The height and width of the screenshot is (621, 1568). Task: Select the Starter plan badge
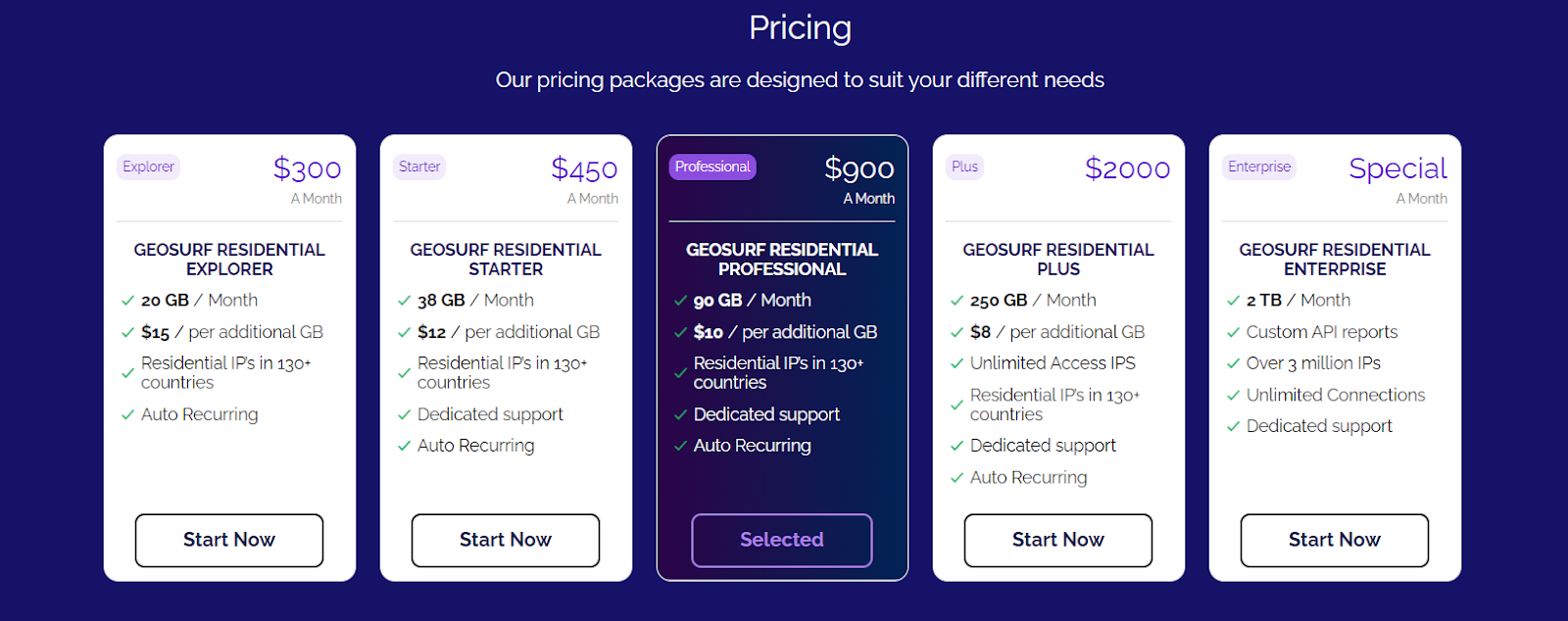coord(419,167)
